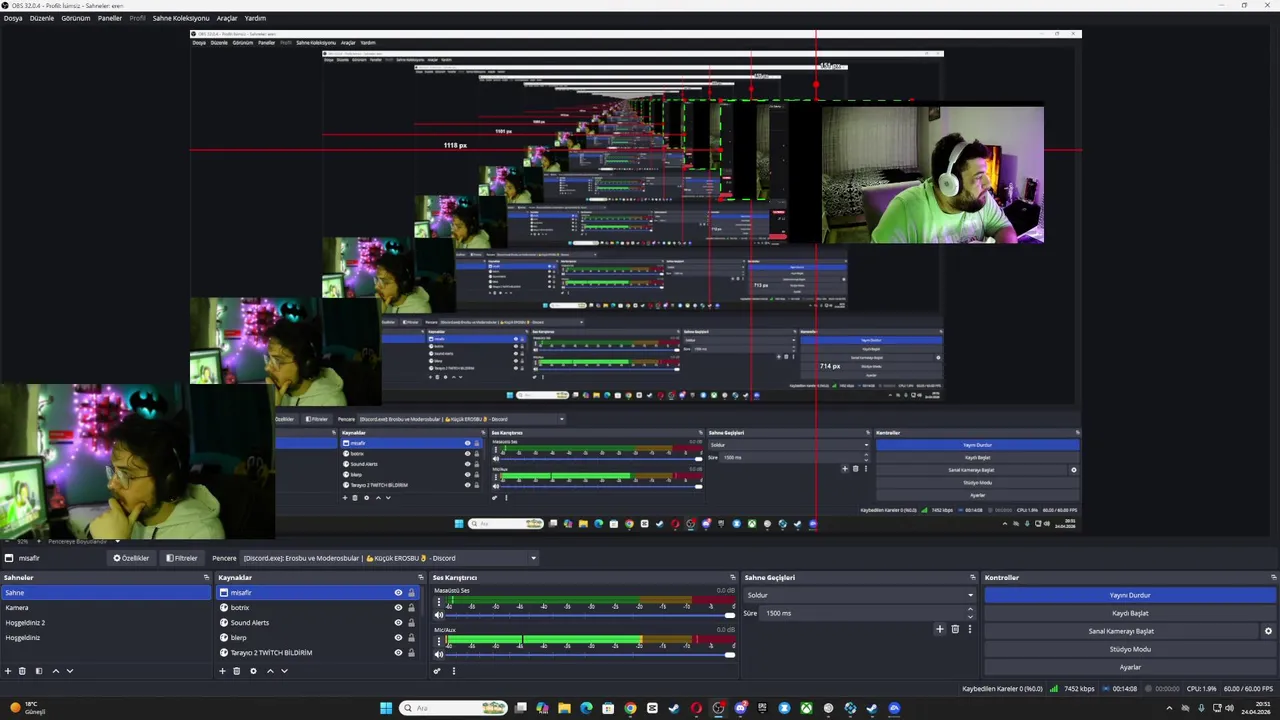
Task: Toggle lock on Sound Alerts source
Action: [411, 622]
